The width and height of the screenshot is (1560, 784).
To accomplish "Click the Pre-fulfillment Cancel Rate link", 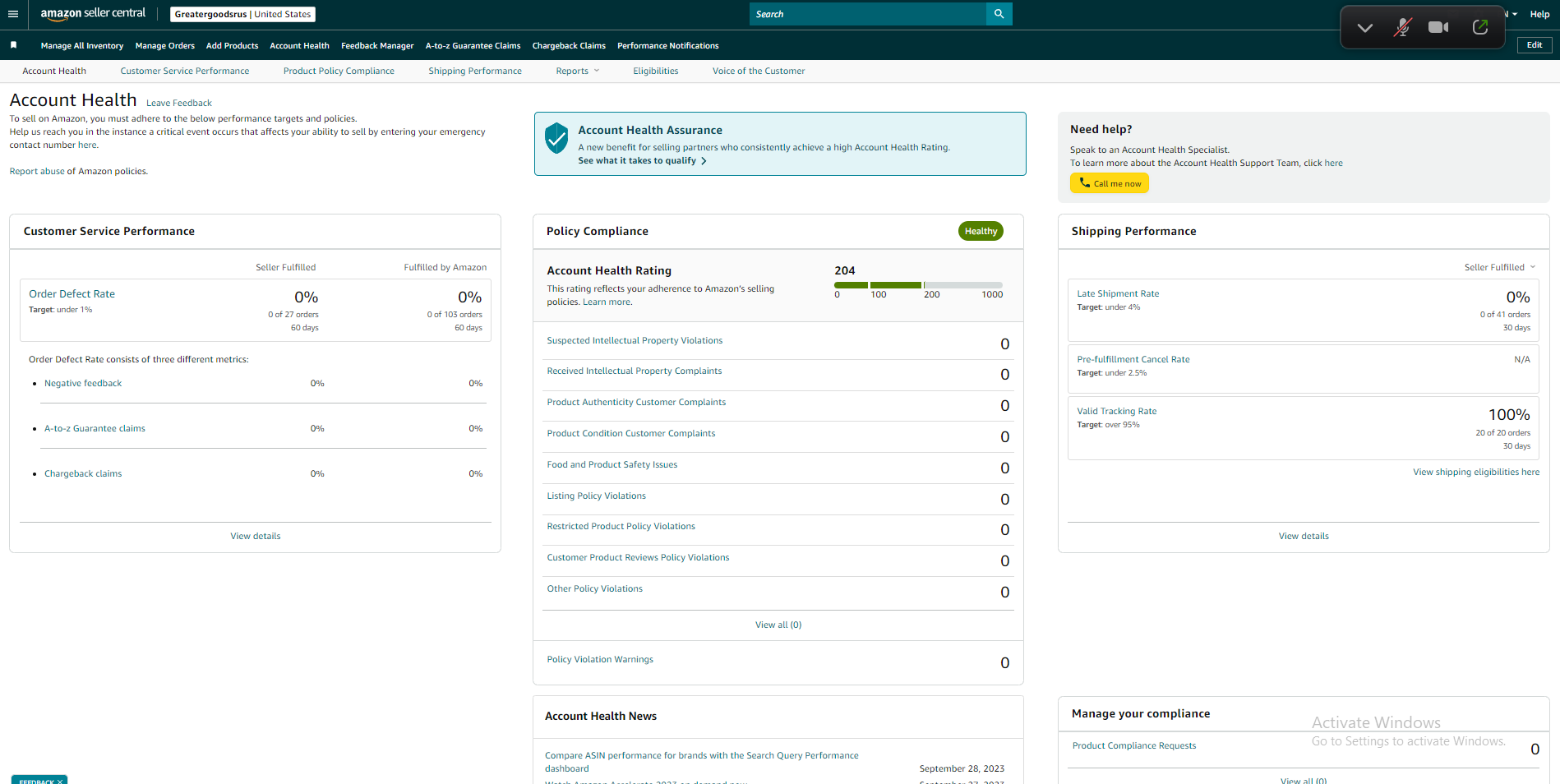I will click(x=1133, y=360).
